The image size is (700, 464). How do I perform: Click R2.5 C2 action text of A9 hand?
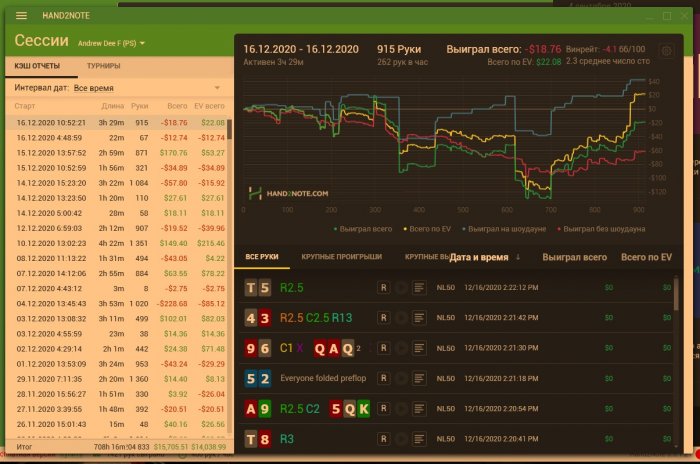(300, 409)
